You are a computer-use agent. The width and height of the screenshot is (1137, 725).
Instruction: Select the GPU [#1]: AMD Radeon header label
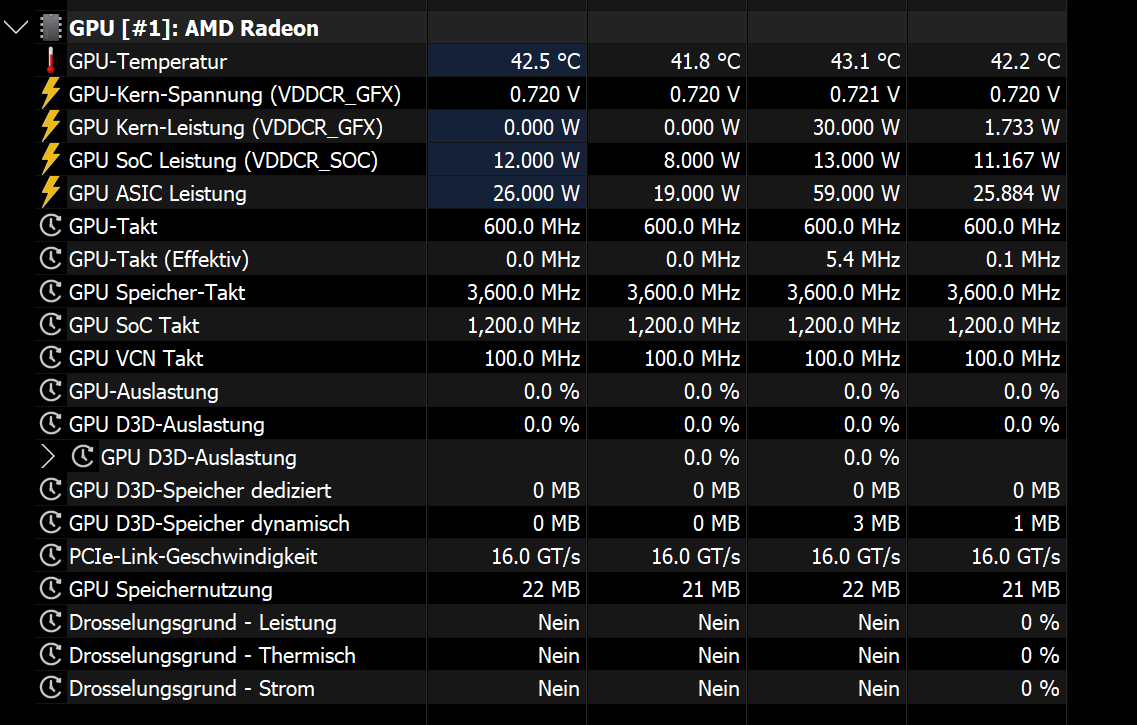194,28
